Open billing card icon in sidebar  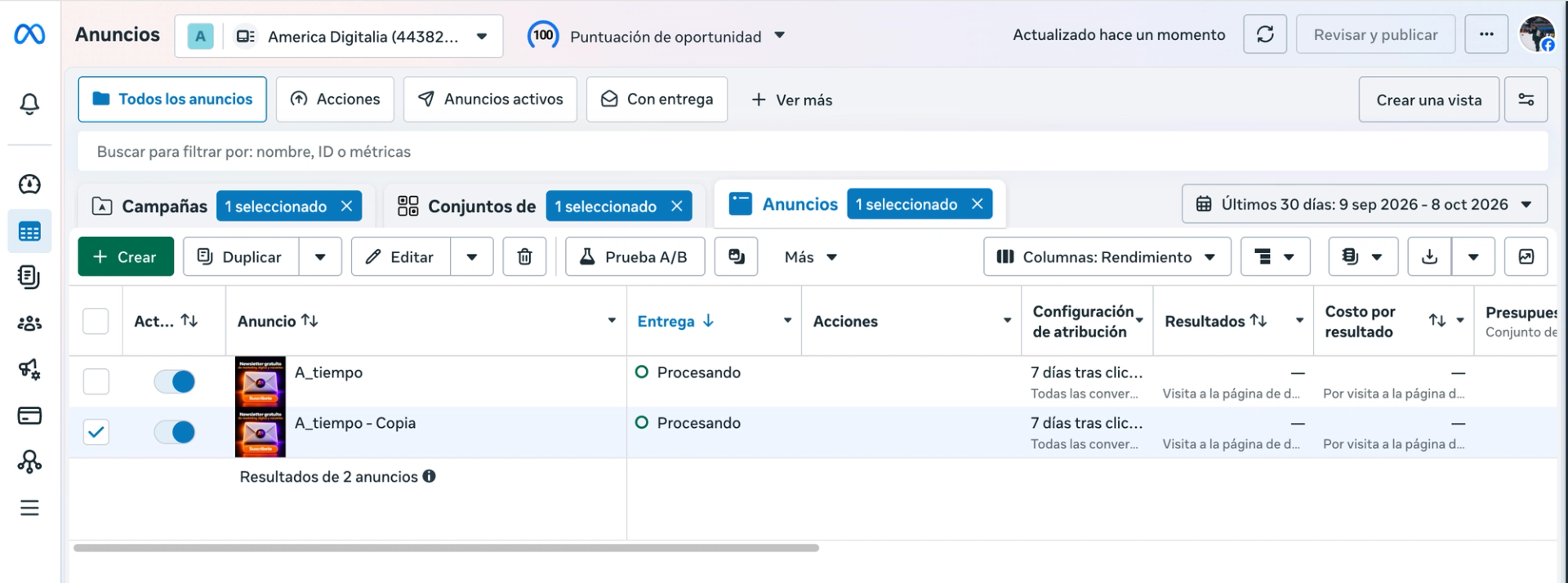tap(29, 416)
